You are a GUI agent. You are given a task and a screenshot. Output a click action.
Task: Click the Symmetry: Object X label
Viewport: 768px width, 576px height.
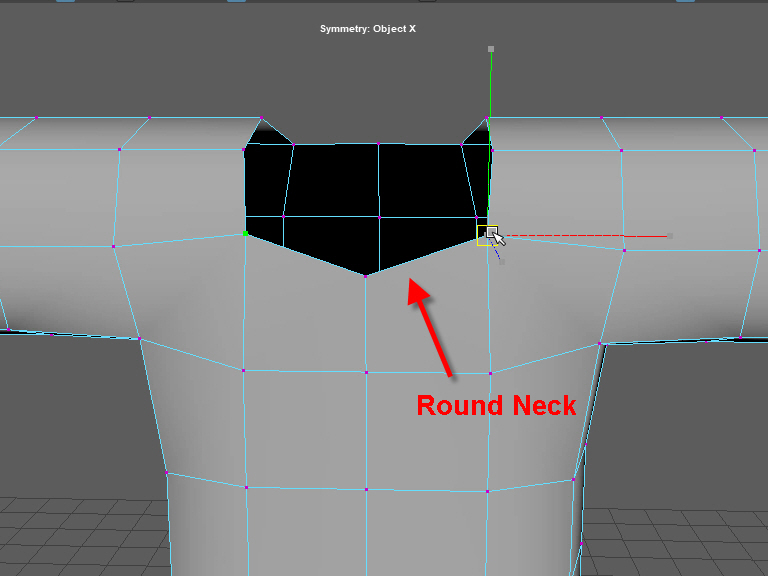(367, 29)
